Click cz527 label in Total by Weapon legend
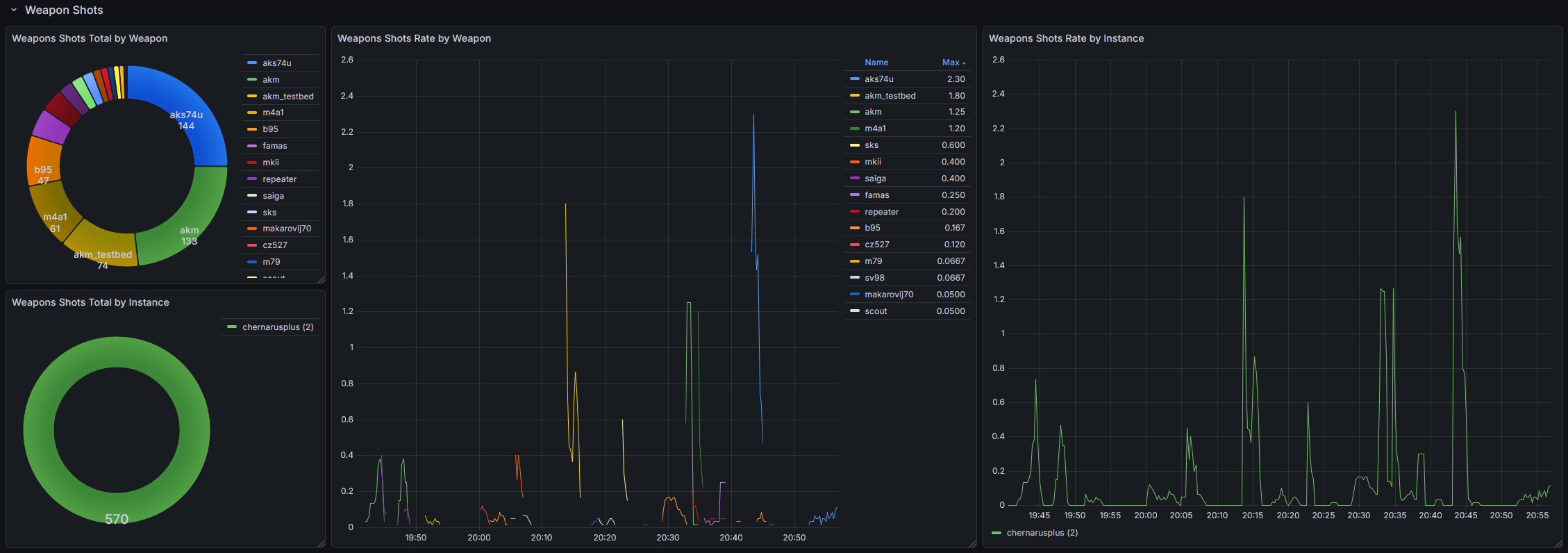This screenshot has height=553, width=1568. (275, 245)
